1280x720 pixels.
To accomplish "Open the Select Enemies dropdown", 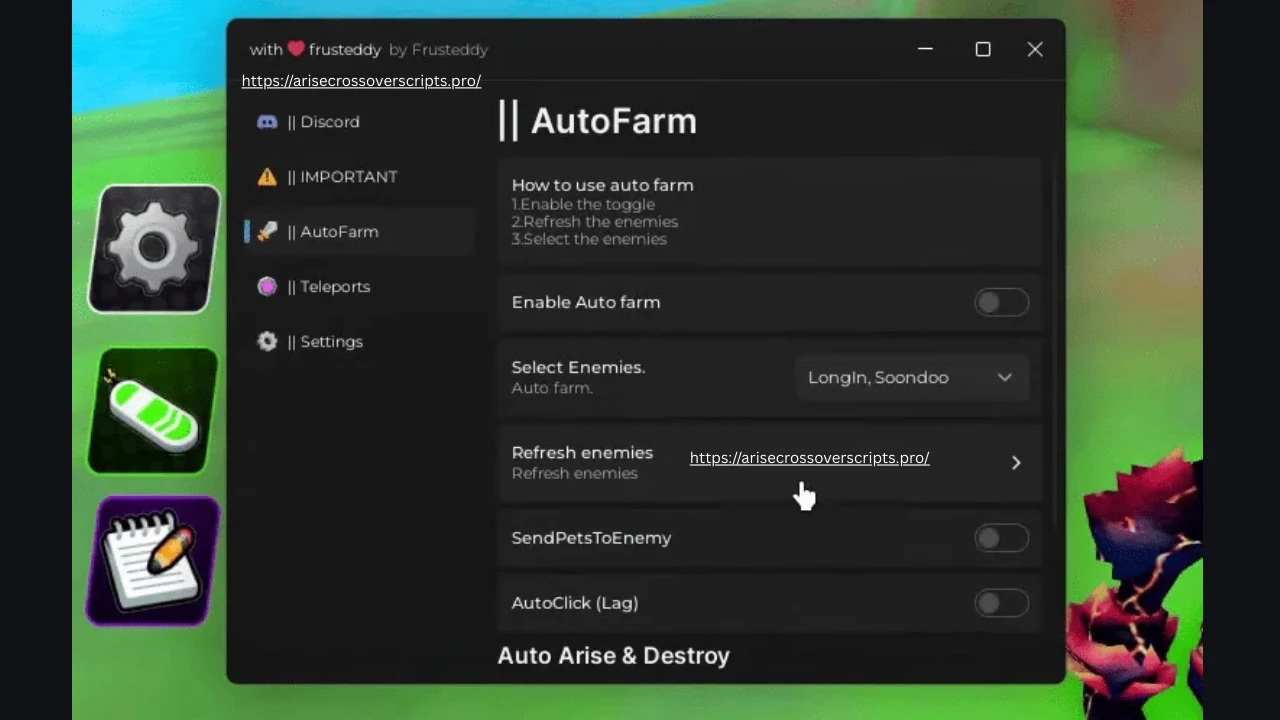I will pyautogui.click(x=913, y=378).
